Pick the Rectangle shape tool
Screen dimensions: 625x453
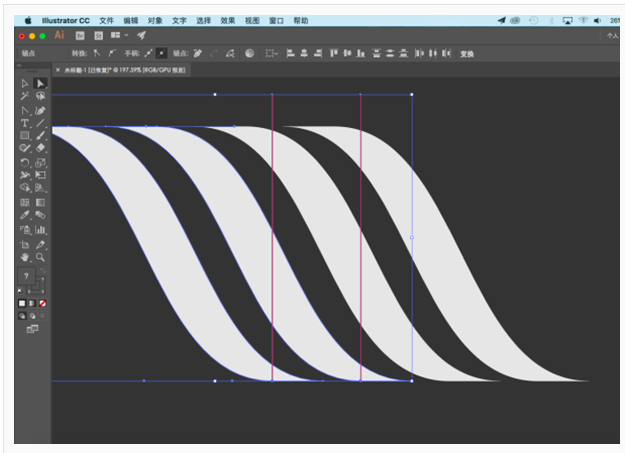point(25,135)
